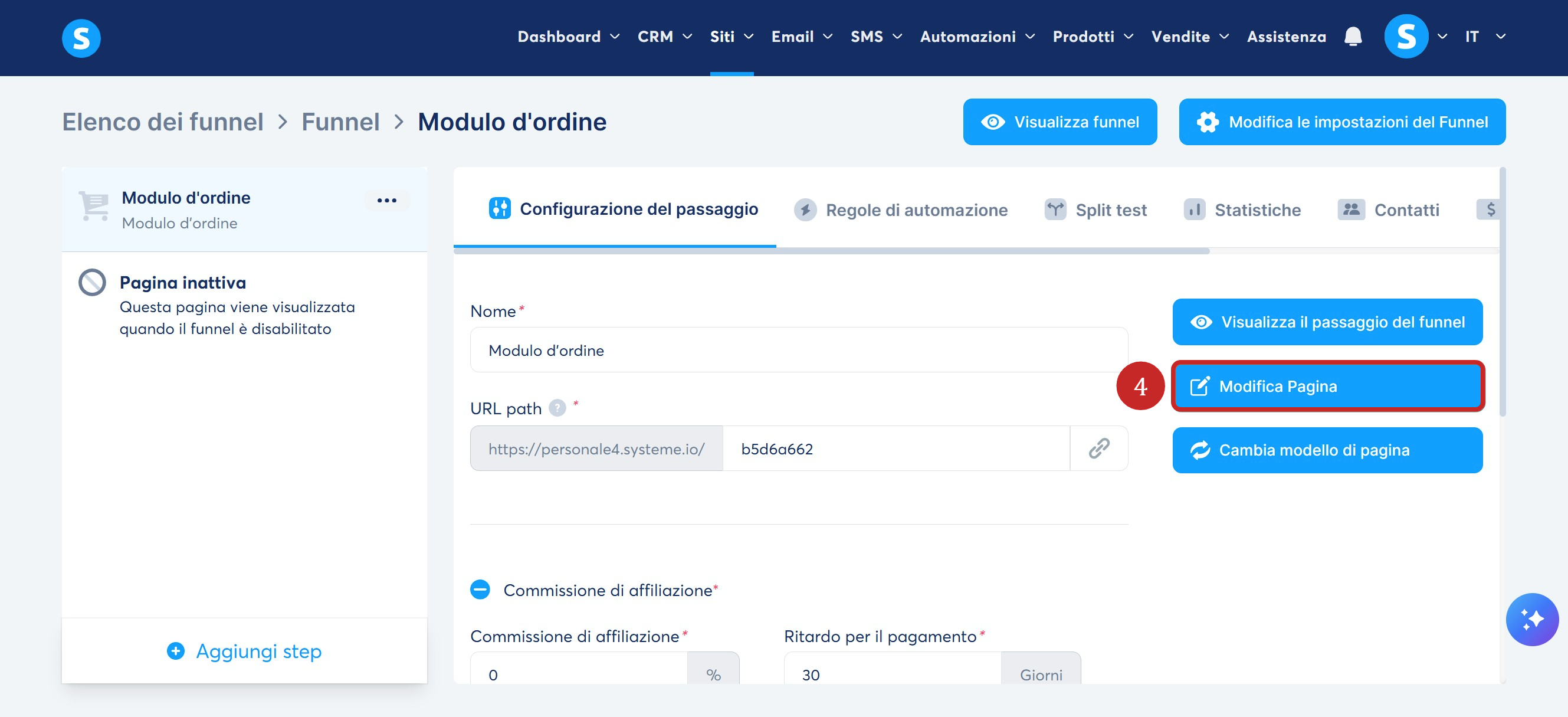Expand the Siti dropdown menu
1568x717 pixels.
[731, 37]
